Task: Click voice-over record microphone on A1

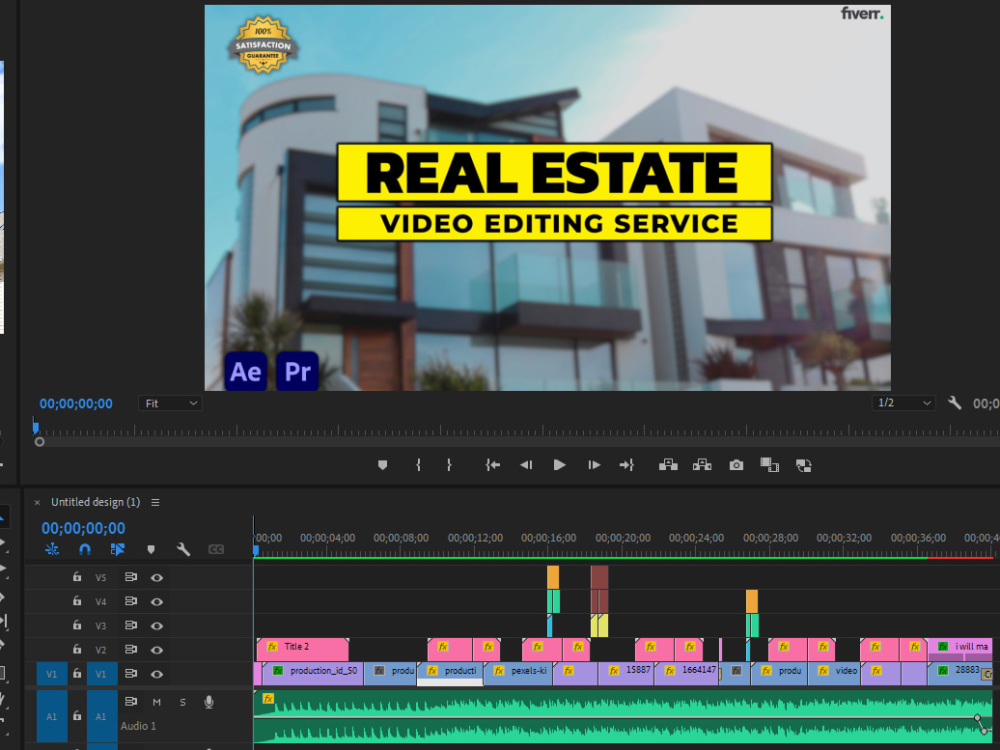Action: coord(209,702)
